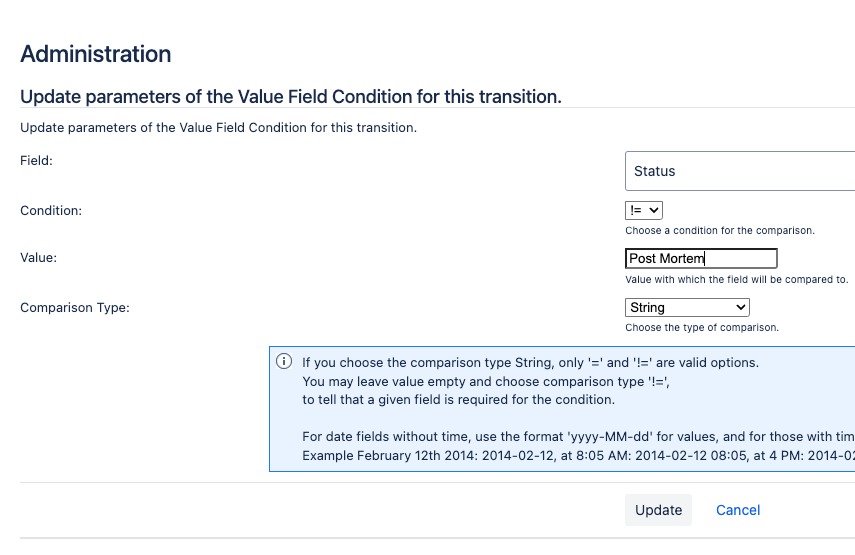Click the info icon in the blue message box
Viewport: 855px width, 555px height.
284,361
